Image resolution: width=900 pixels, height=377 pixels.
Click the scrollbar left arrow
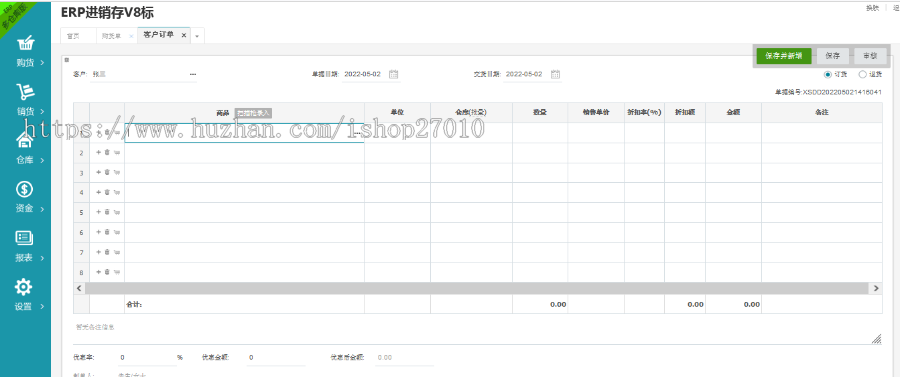pyautogui.click(x=80, y=288)
